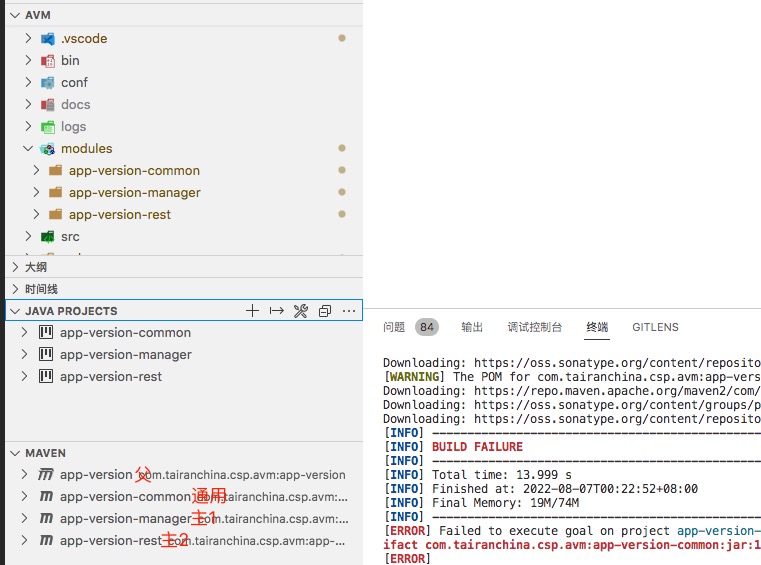
Task: Expand the bin folder chevron
Action: pos(28,60)
